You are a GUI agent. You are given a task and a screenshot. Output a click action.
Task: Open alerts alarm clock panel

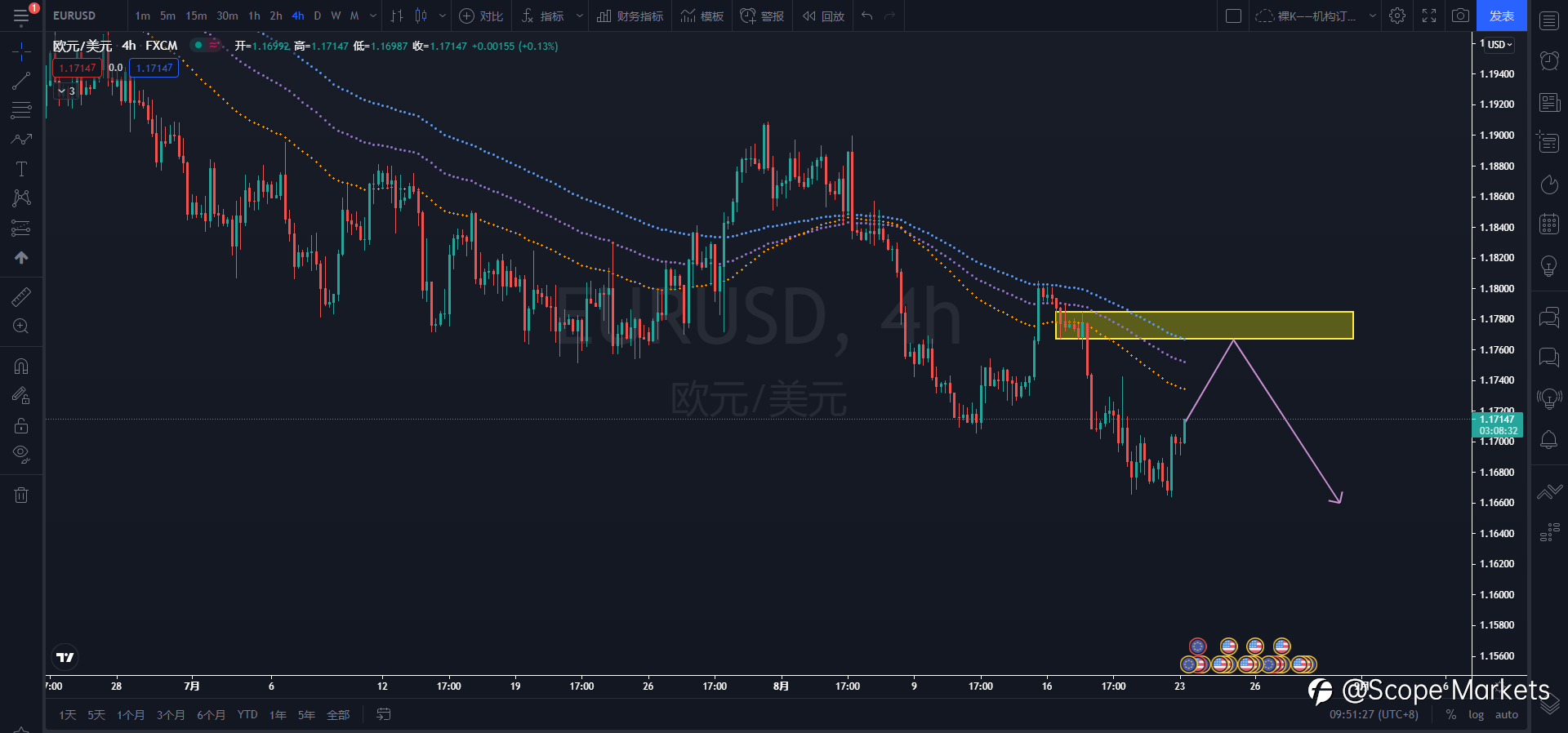coord(1549,60)
